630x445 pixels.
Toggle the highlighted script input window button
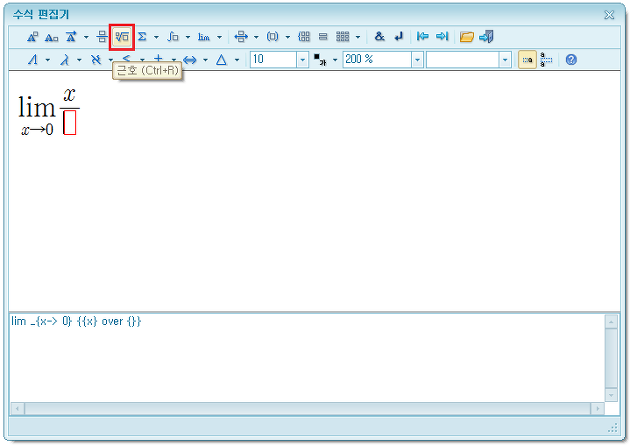tap(527, 60)
